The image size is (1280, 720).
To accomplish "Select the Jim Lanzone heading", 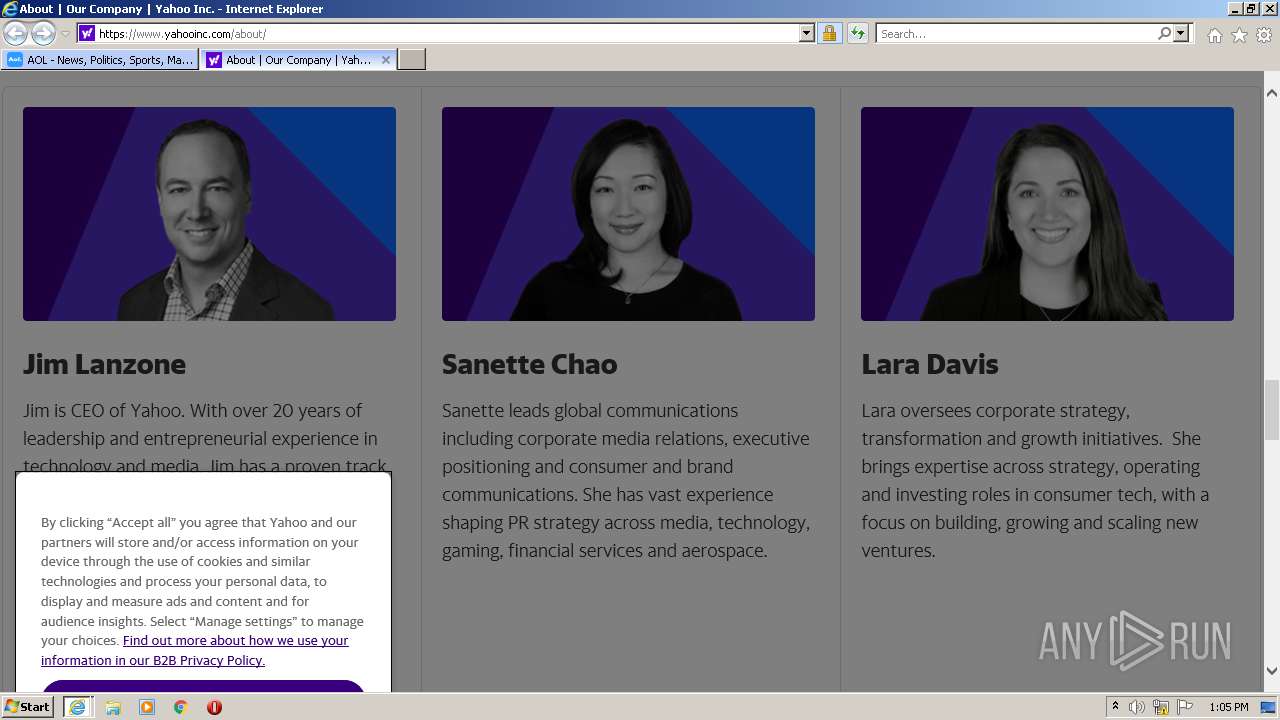I will coord(104,364).
